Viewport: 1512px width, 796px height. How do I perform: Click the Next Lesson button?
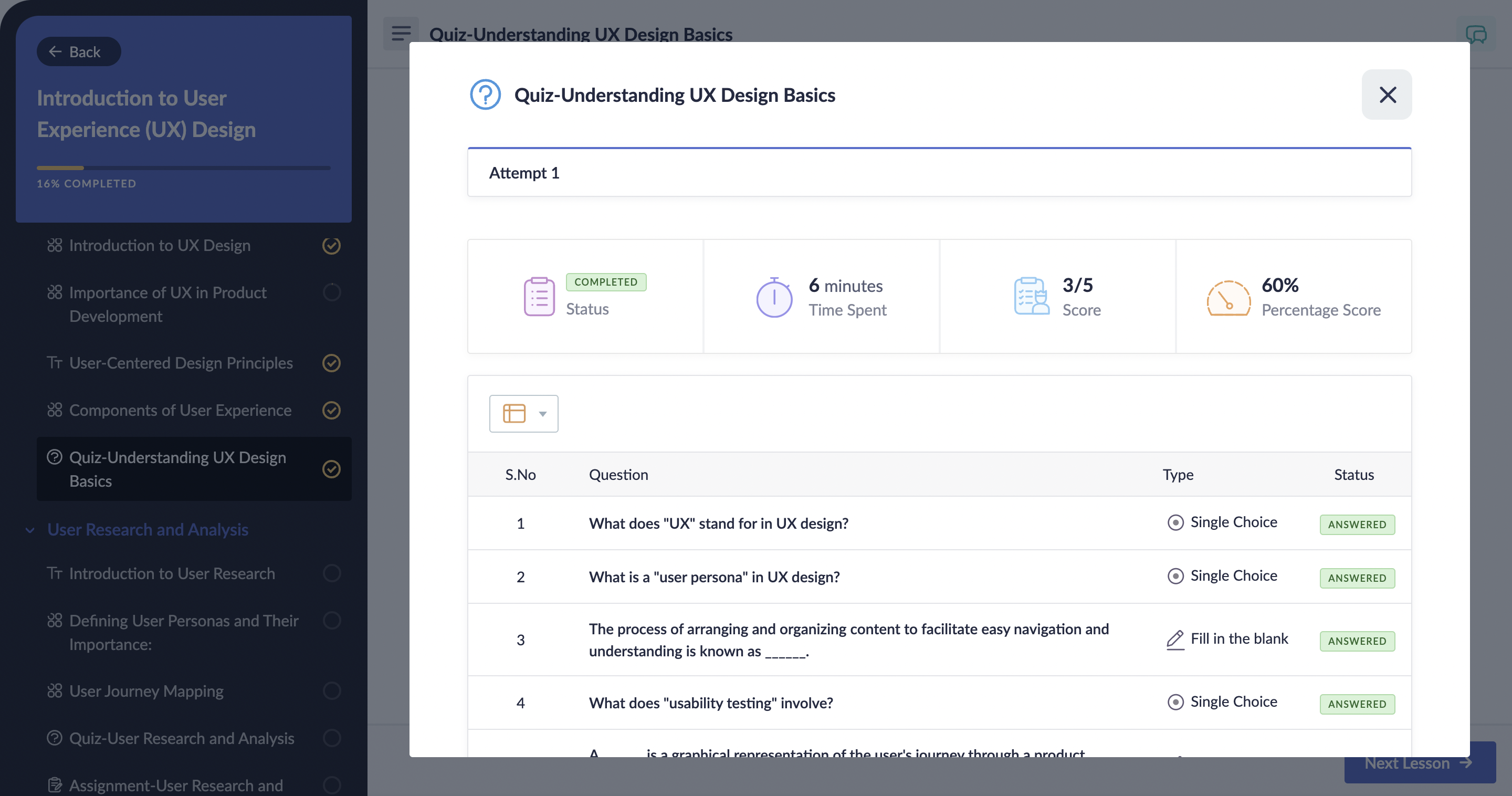click(x=1419, y=762)
